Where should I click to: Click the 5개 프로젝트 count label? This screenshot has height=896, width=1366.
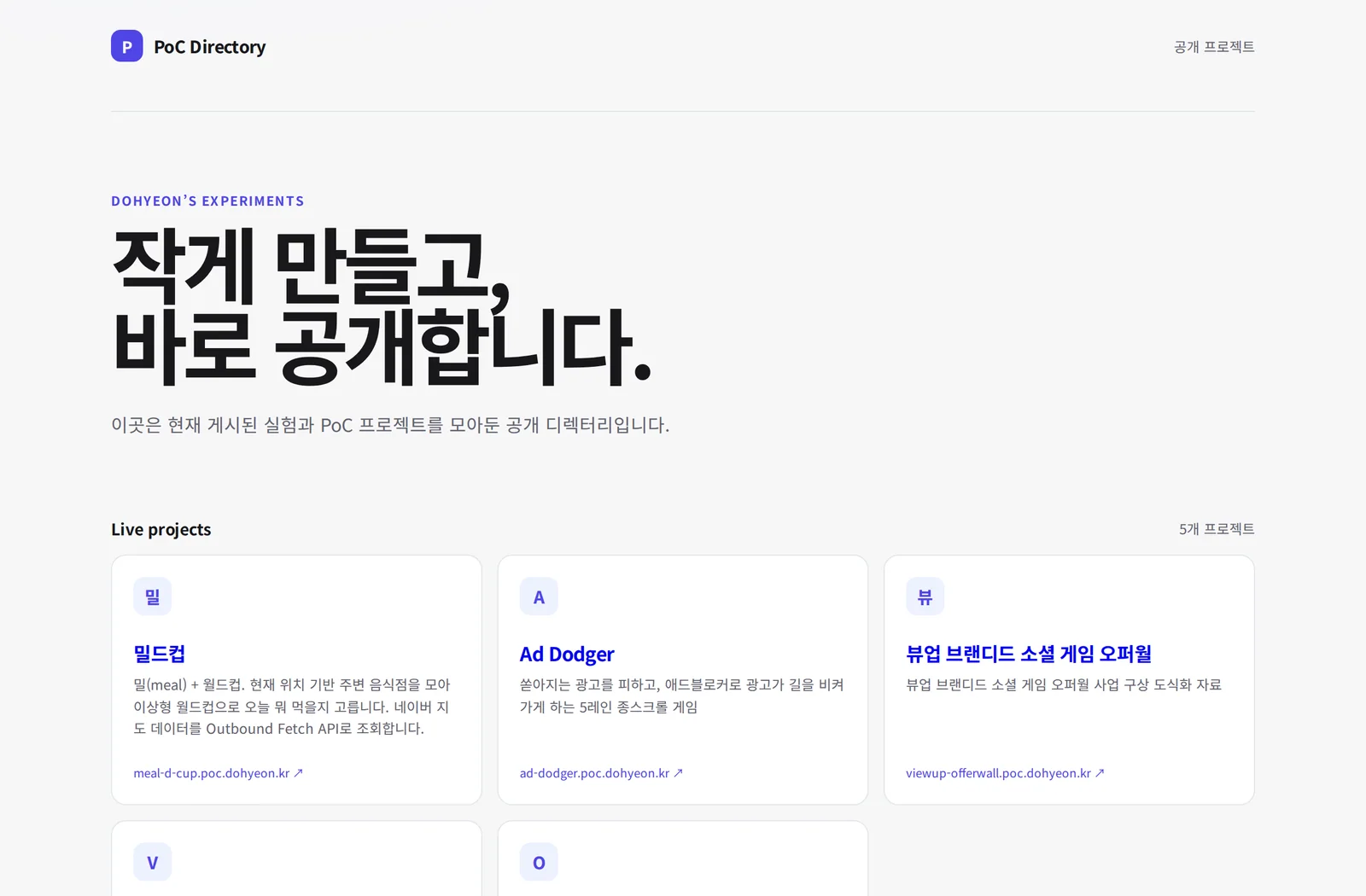pos(1217,529)
